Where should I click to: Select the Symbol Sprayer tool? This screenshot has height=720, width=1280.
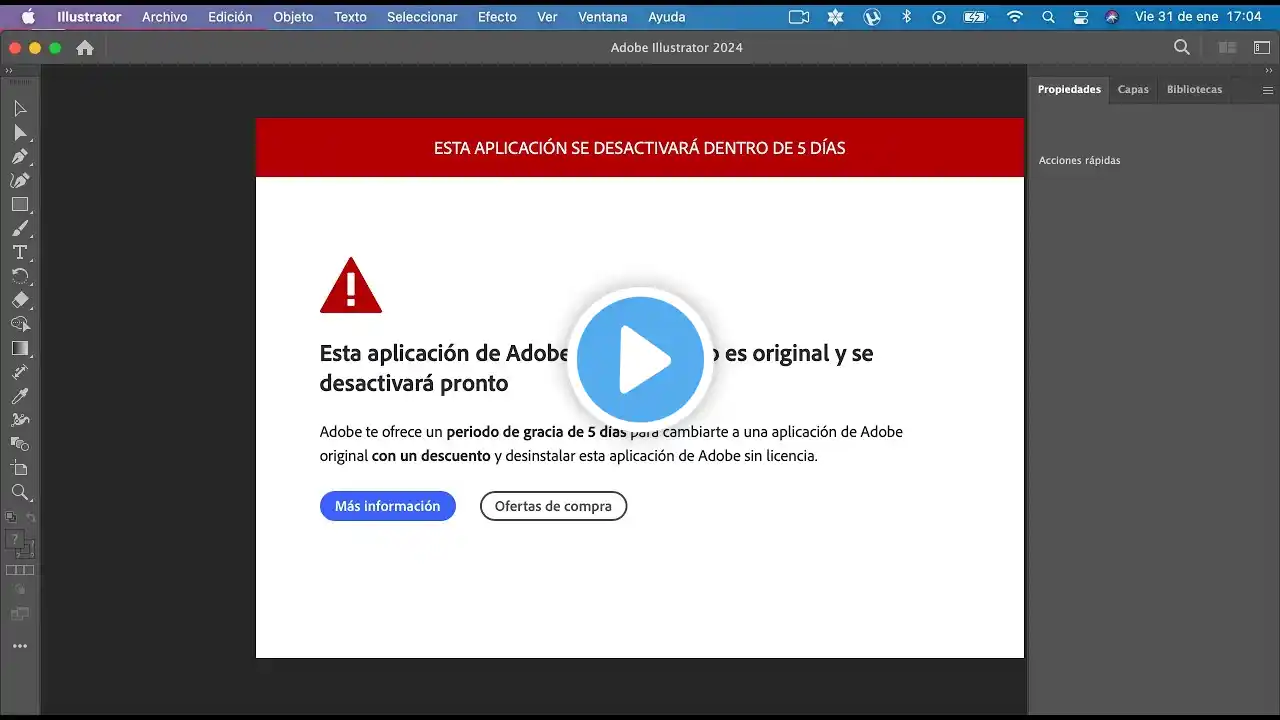click(x=20, y=420)
